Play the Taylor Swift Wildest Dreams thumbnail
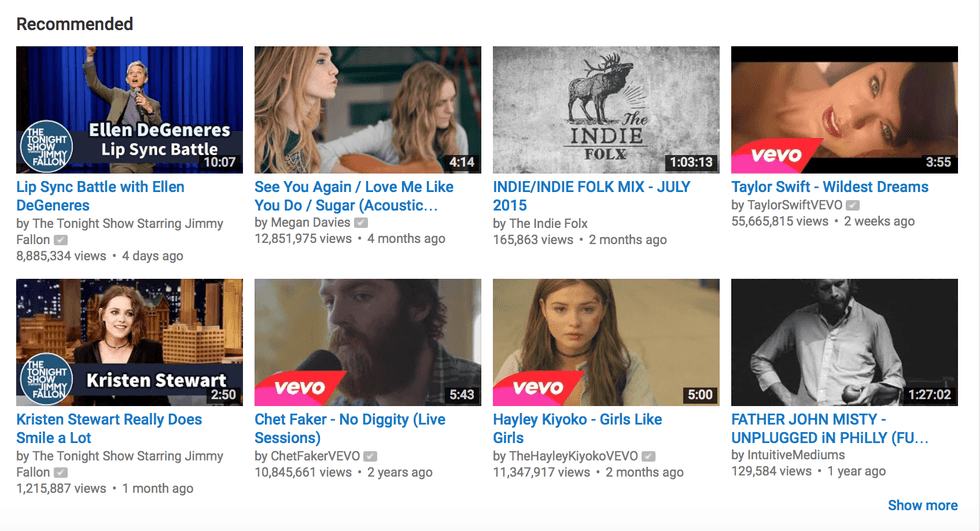Image resolution: width=980 pixels, height=531 pixels. 844,110
